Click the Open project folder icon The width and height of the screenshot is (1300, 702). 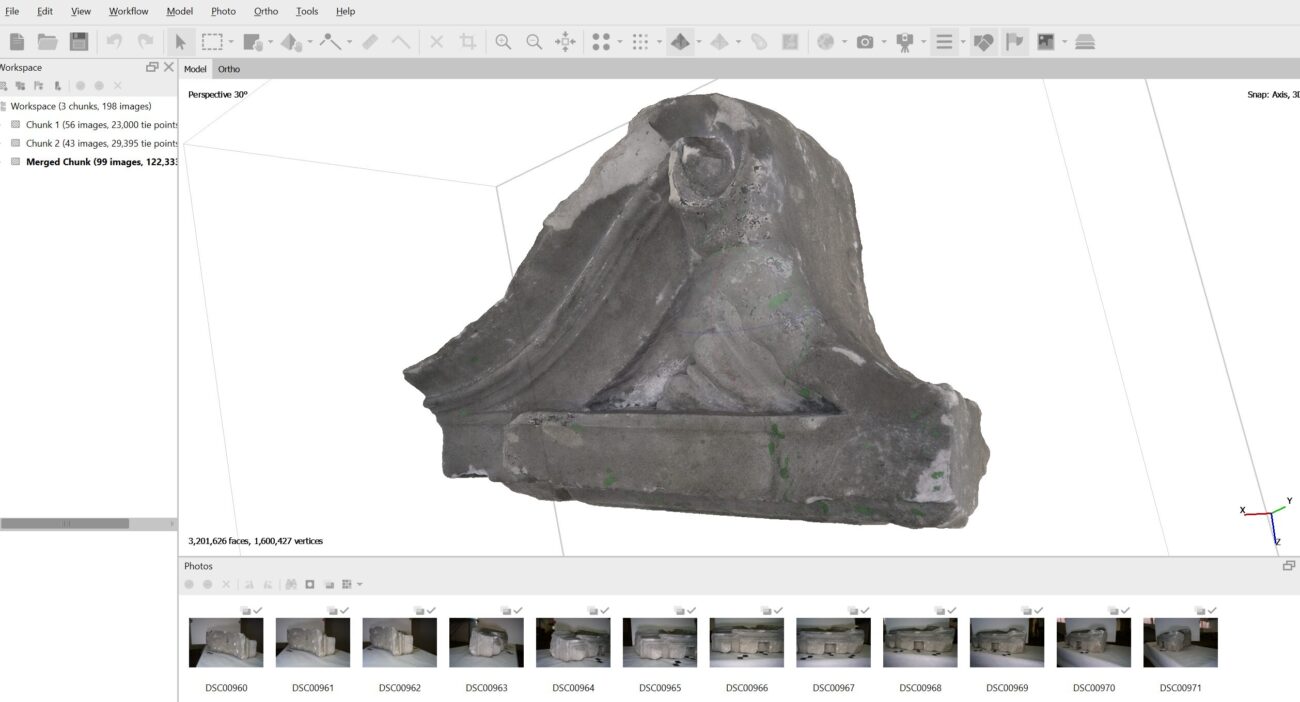[x=47, y=42]
